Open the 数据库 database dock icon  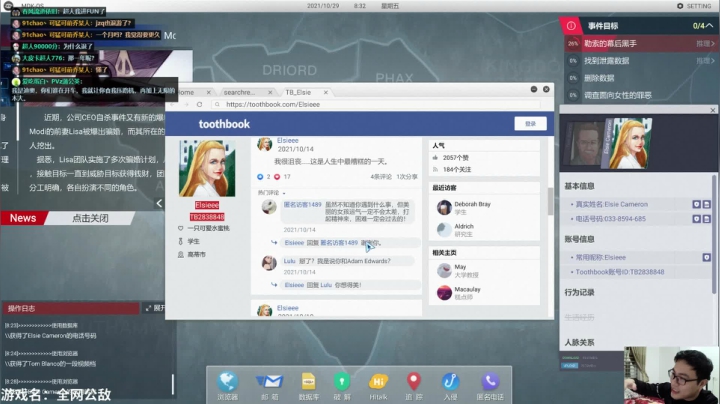pos(308,382)
